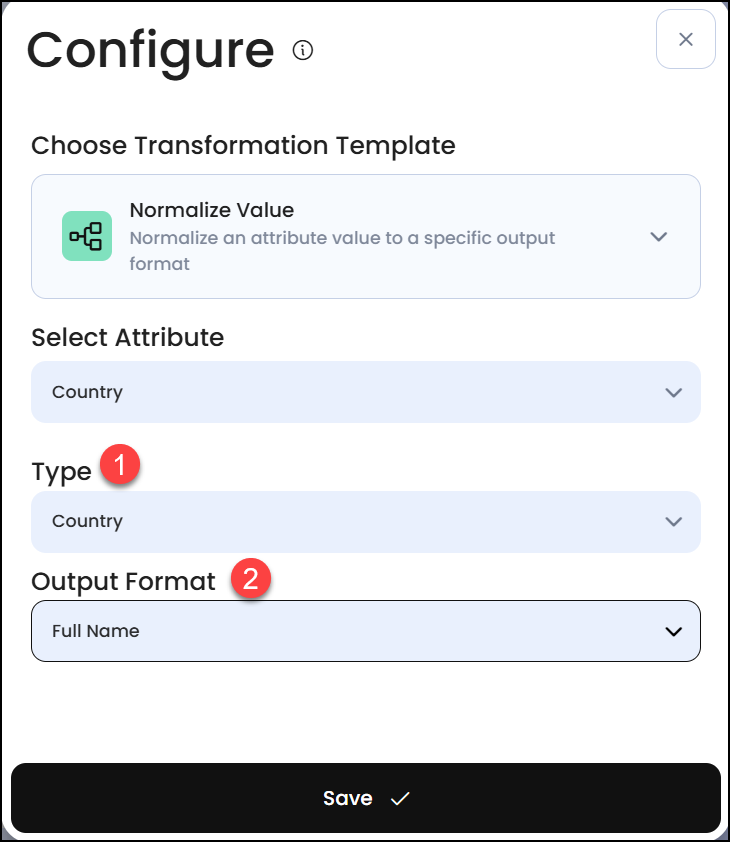Screen dimensions: 730x842
Task: Click the Choose Transformation Template label
Action: pyautogui.click(x=243, y=145)
